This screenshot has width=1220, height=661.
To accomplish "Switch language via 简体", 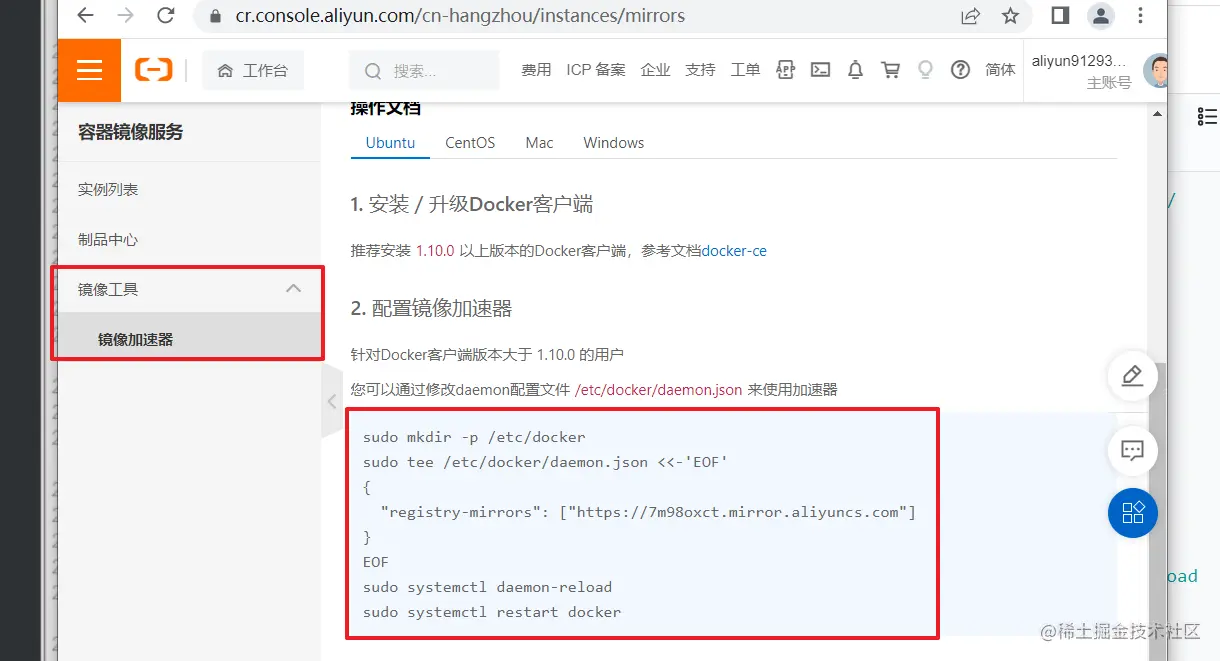I will [1000, 70].
